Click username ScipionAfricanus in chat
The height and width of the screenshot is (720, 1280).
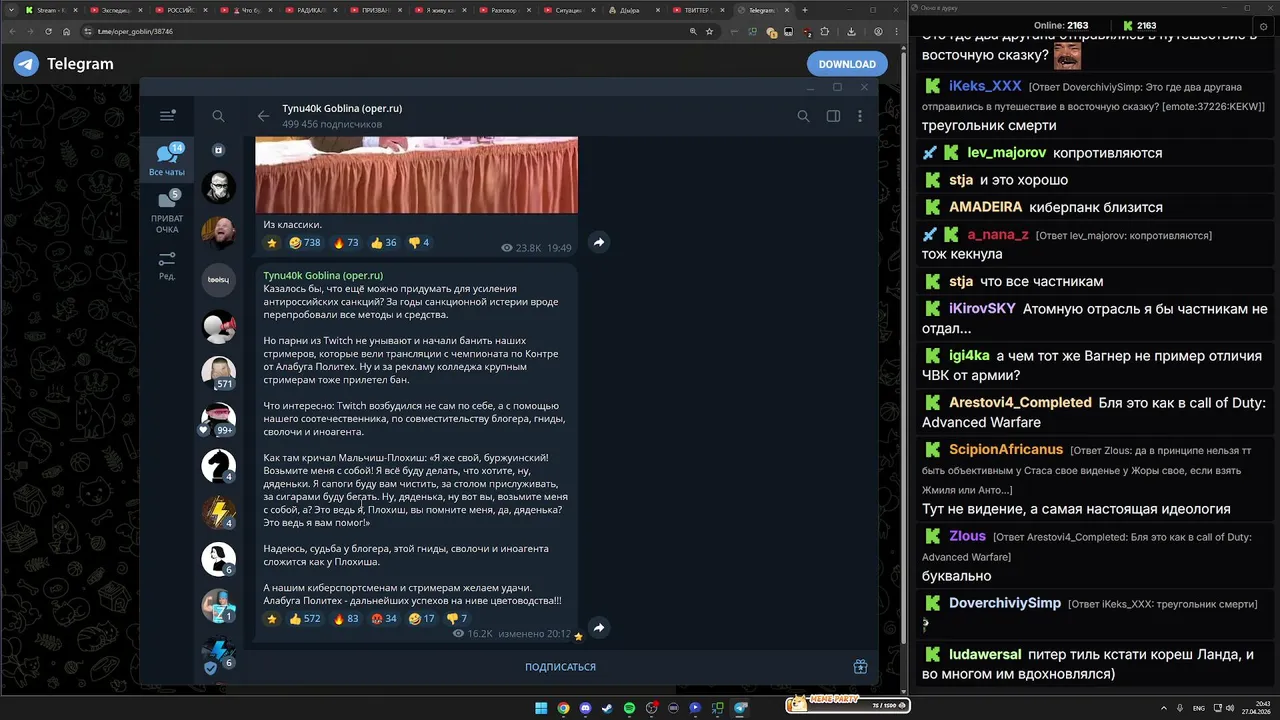[x=1006, y=450]
